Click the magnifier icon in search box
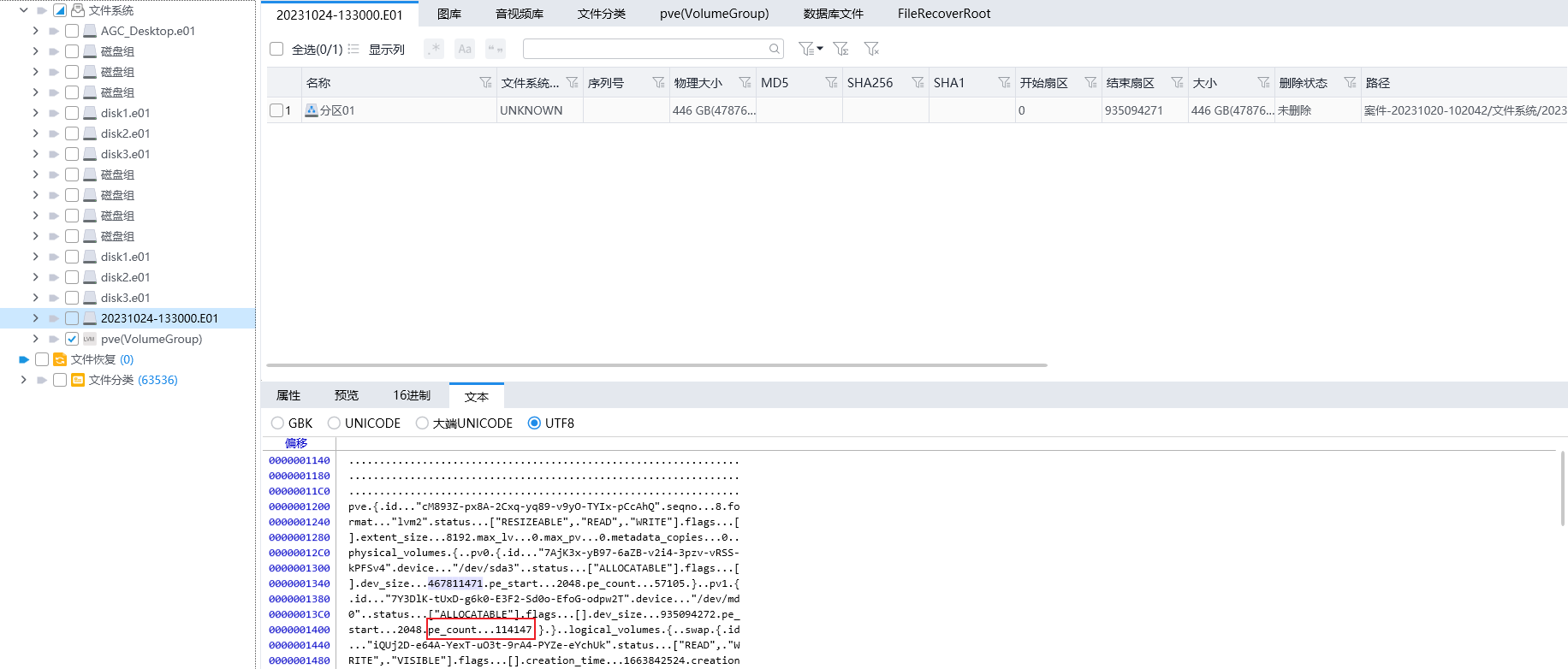The width and height of the screenshot is (1568, 669). 774,49
